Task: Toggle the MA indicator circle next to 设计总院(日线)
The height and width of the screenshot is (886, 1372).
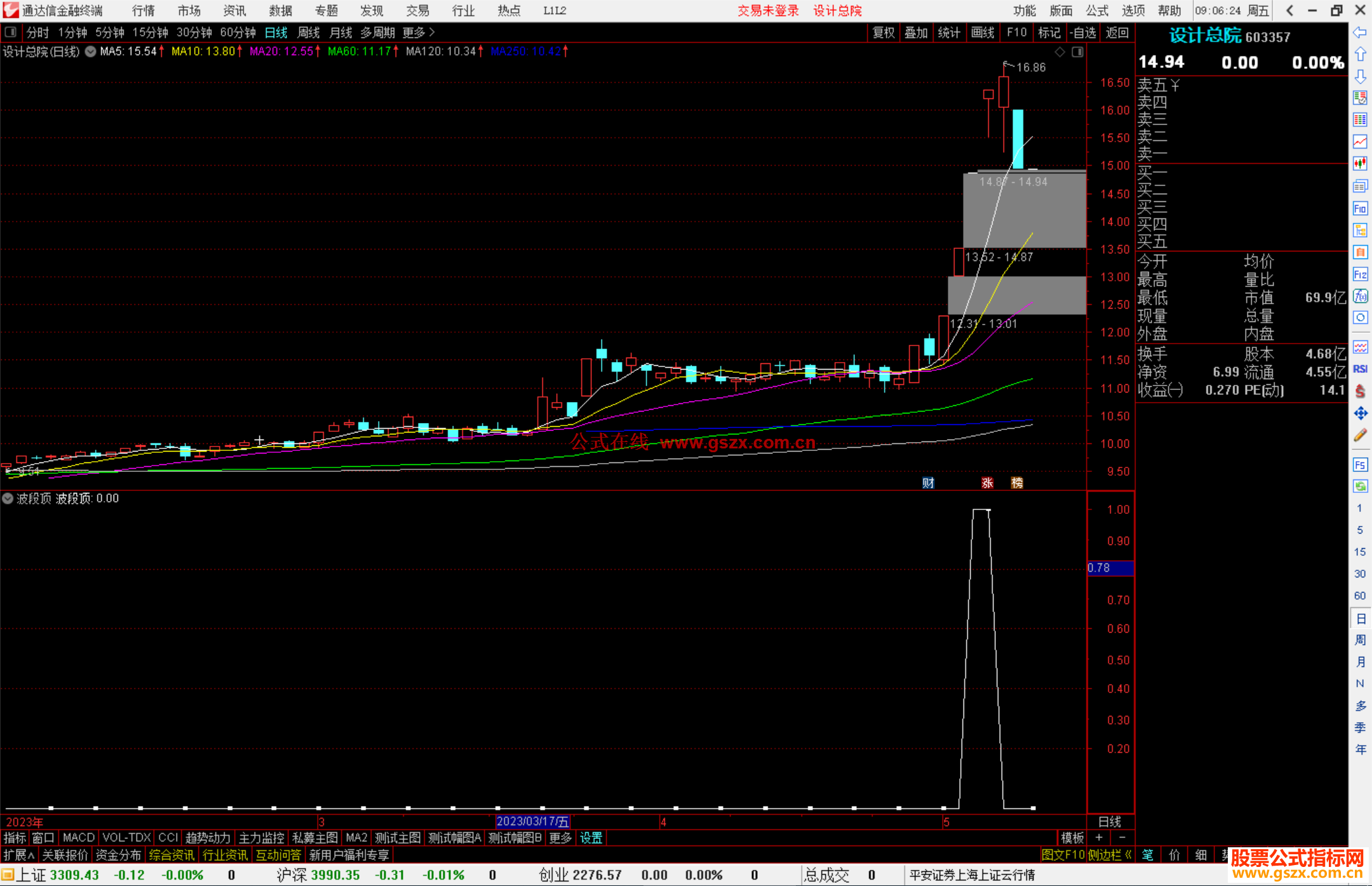Action: 91,51
